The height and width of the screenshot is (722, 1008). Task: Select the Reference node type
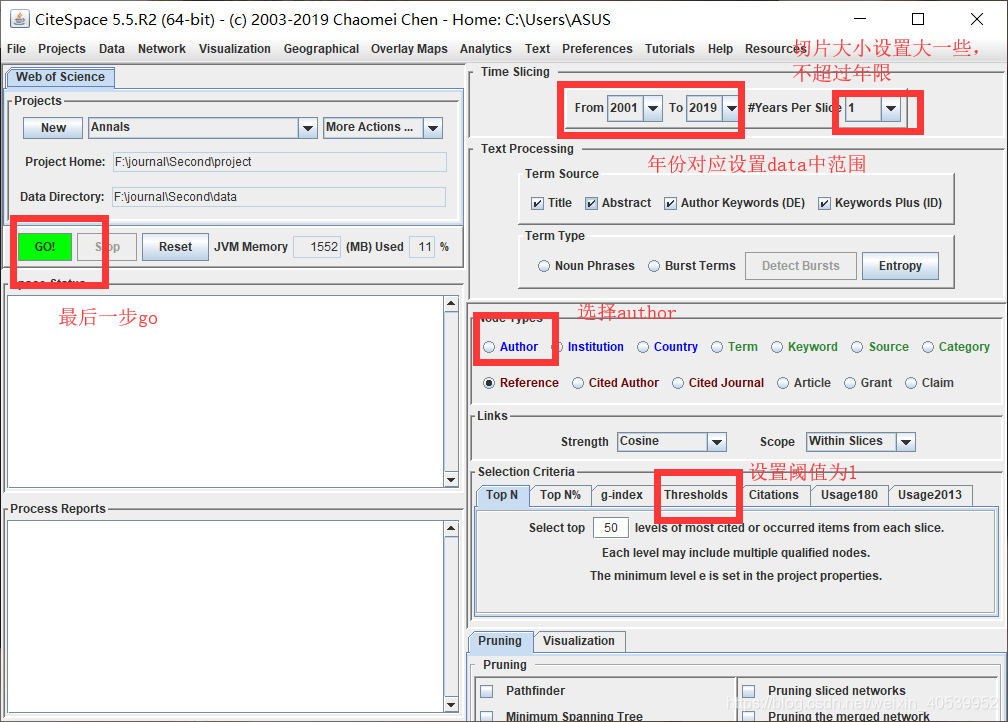click(489, 383)
